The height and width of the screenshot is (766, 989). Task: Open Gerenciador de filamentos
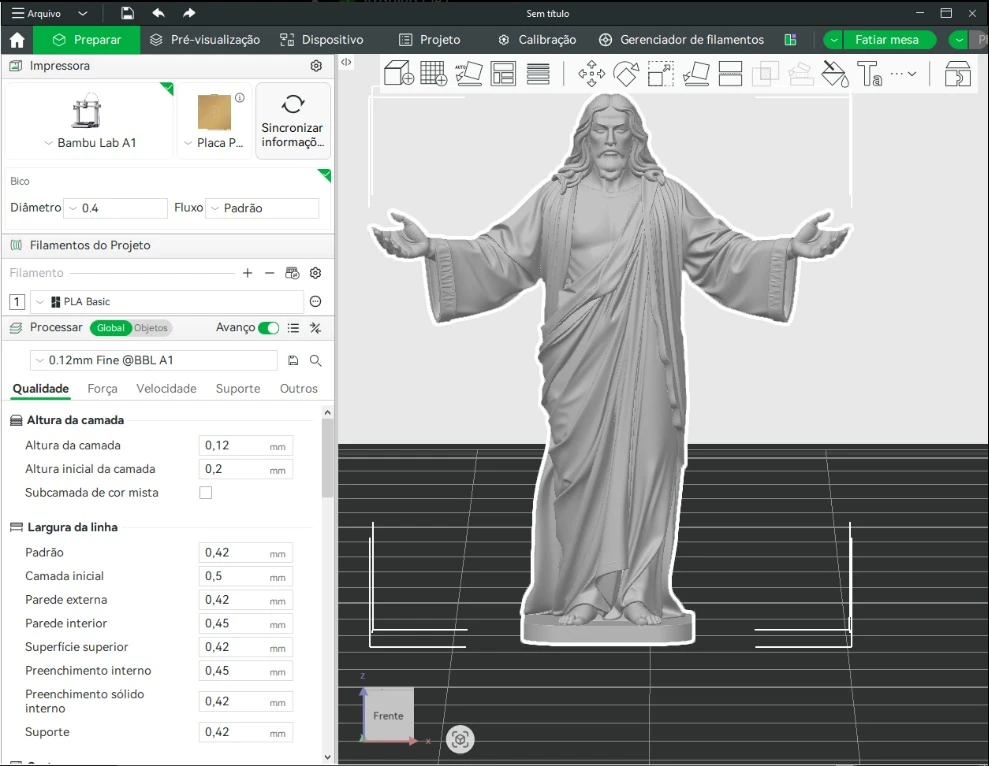tap(682, 40)
